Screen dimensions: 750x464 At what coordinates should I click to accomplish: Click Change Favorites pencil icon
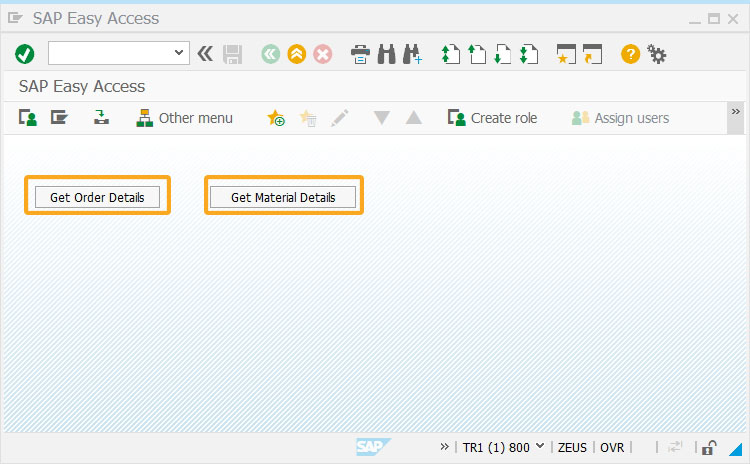click(x=340, y=118)
